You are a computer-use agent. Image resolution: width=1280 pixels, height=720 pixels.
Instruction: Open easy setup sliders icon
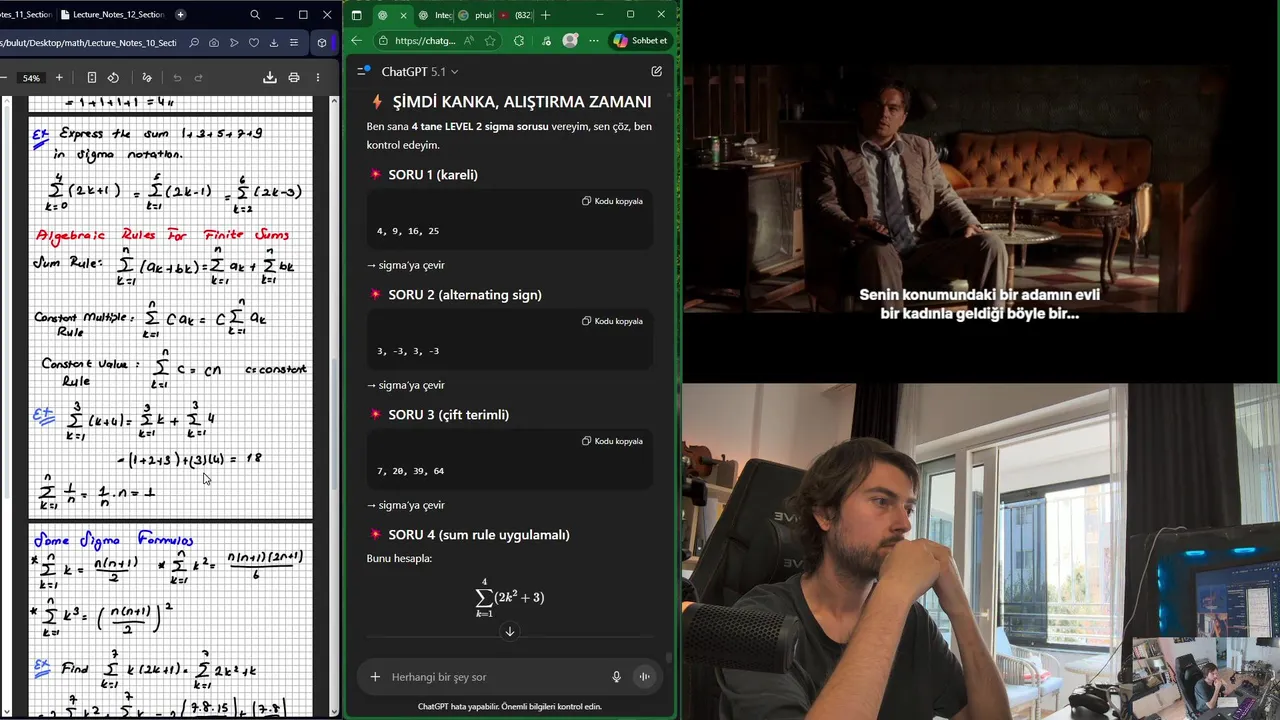293,43
